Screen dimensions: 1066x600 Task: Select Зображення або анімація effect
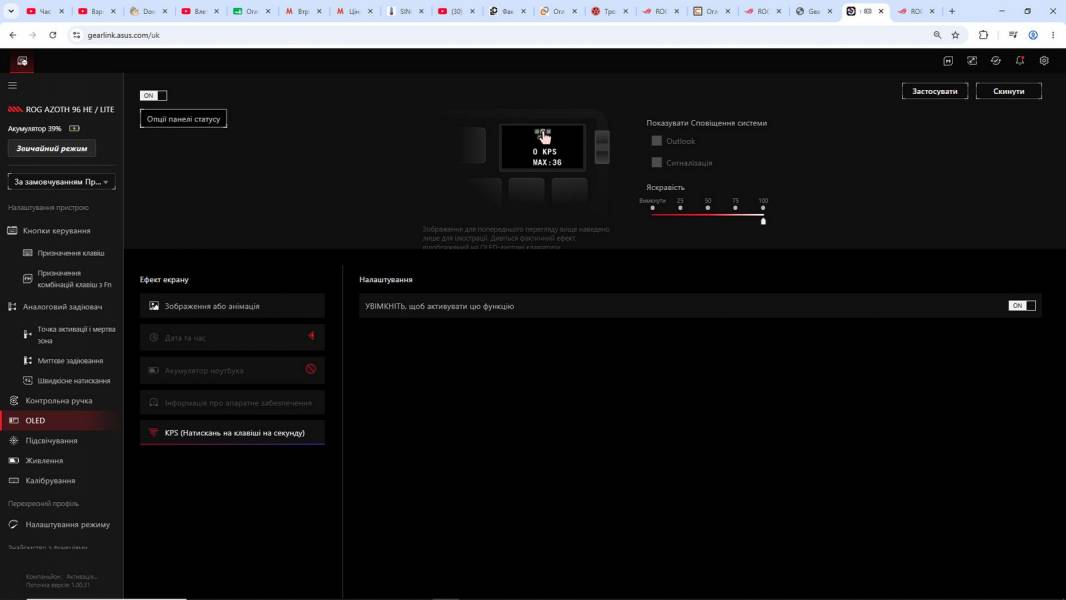point(233,306)
